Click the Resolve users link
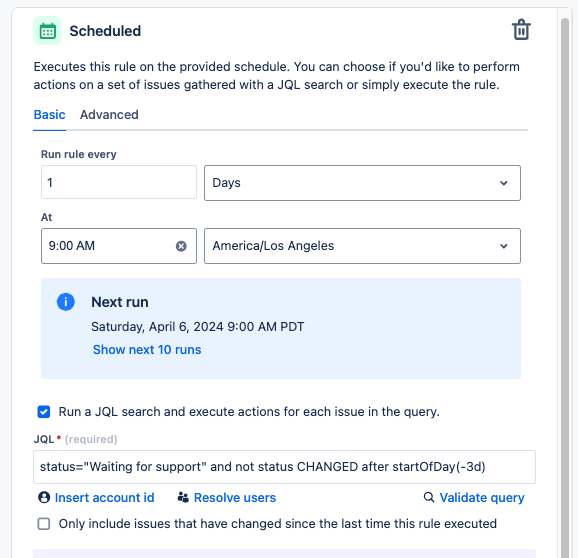The width and height of the screenshot is (578, 558). click(235, 497)
